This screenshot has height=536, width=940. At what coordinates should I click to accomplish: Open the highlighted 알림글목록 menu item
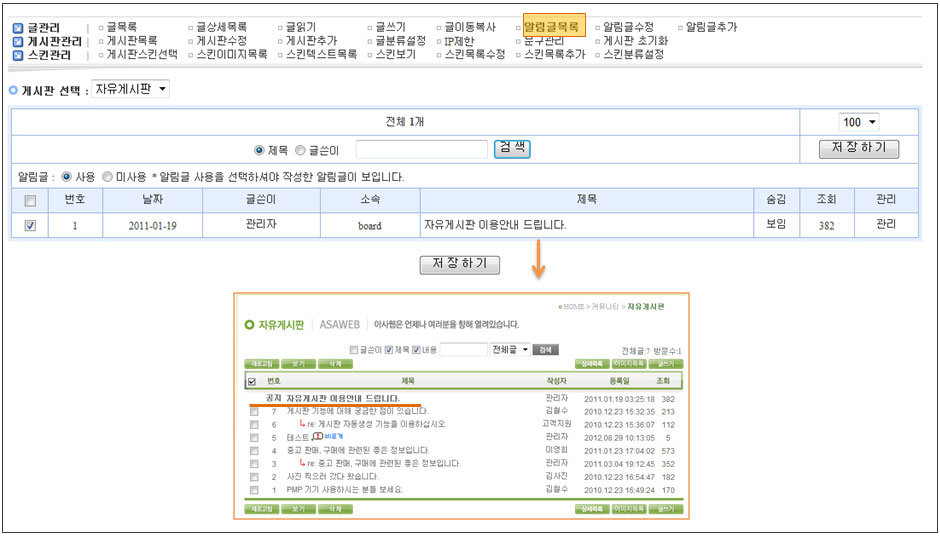(x=553, y=27)
